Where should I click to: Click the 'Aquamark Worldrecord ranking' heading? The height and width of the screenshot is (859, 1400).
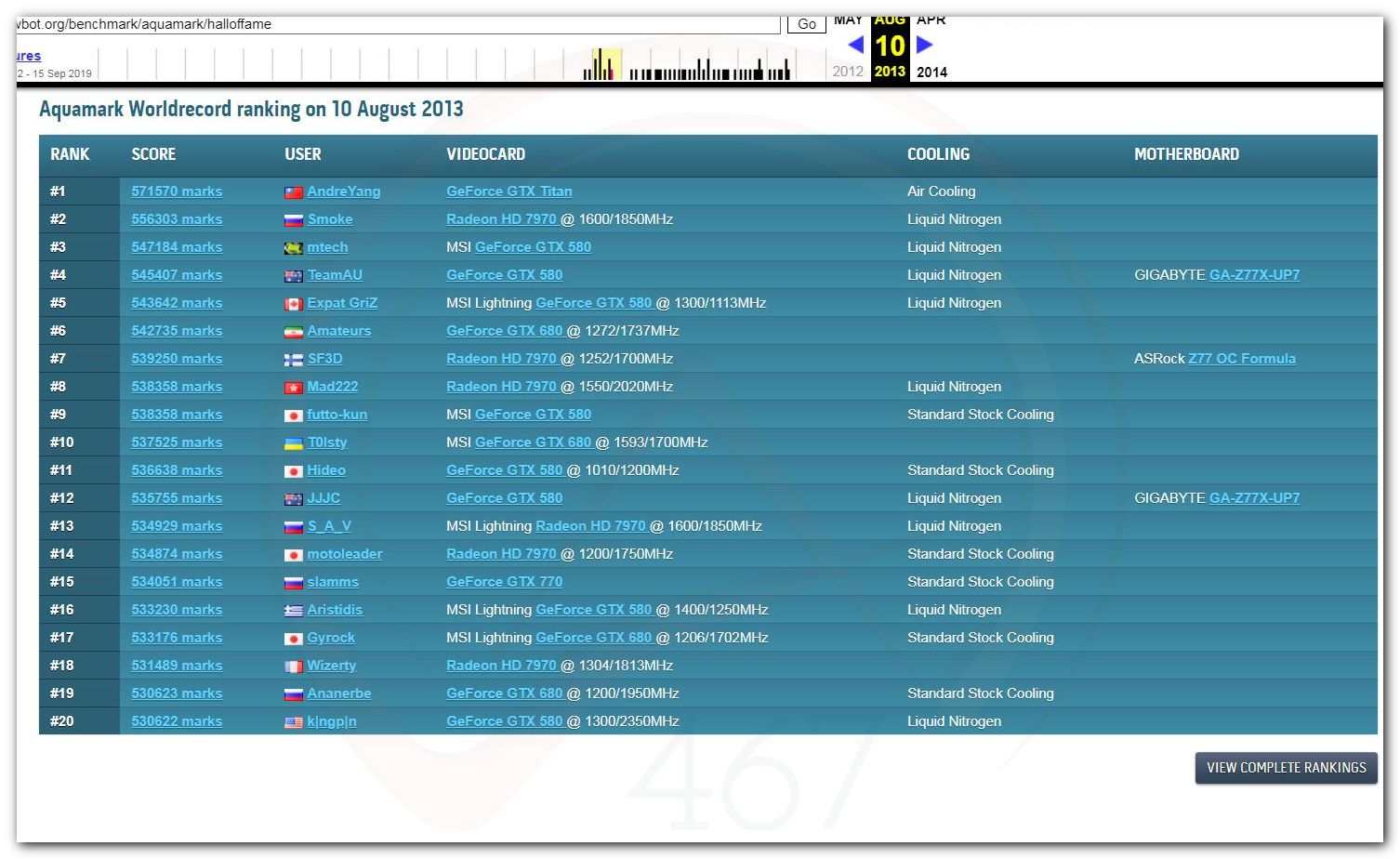251,109
